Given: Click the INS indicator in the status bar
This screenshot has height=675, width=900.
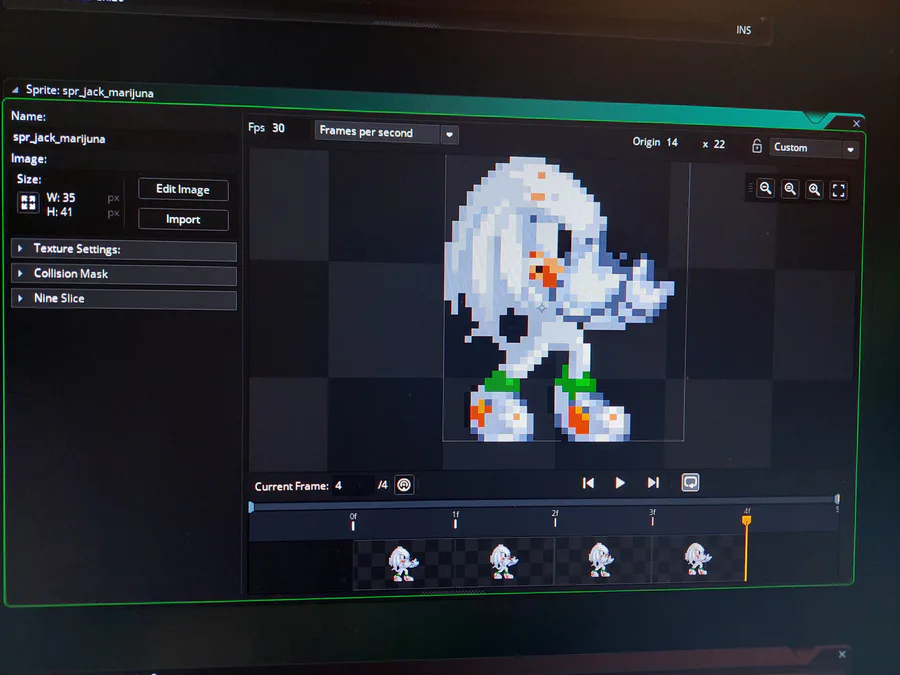Looking at the screenshot, I should 743,30.
